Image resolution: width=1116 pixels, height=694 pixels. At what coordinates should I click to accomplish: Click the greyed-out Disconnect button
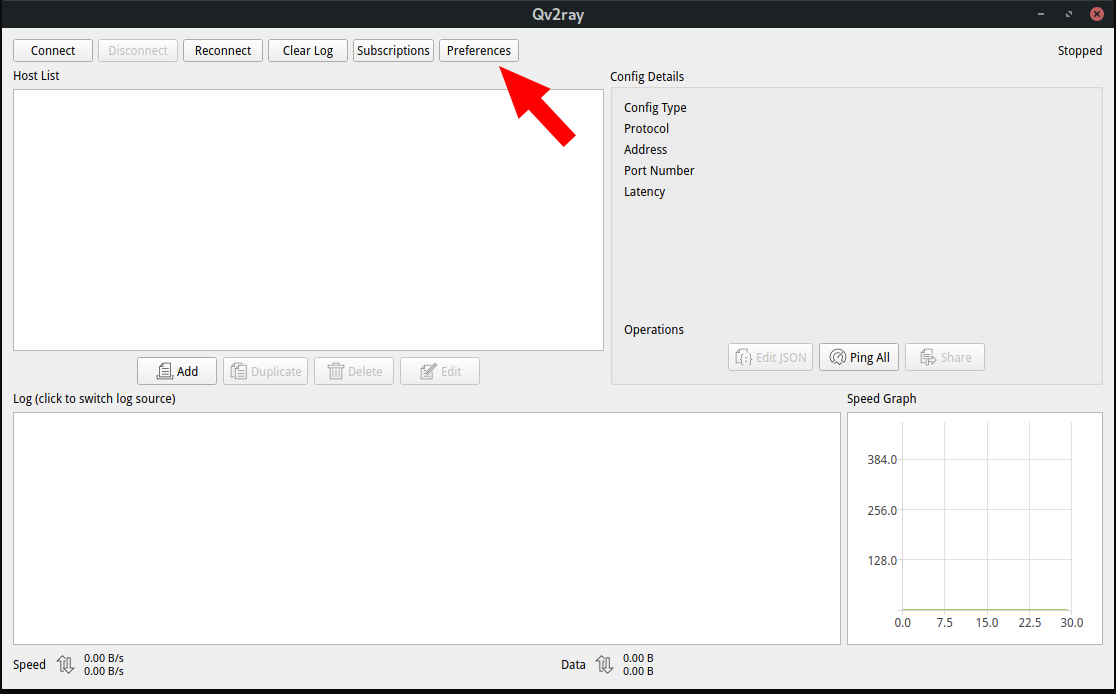pyautogui.click(x=138, y=51)
